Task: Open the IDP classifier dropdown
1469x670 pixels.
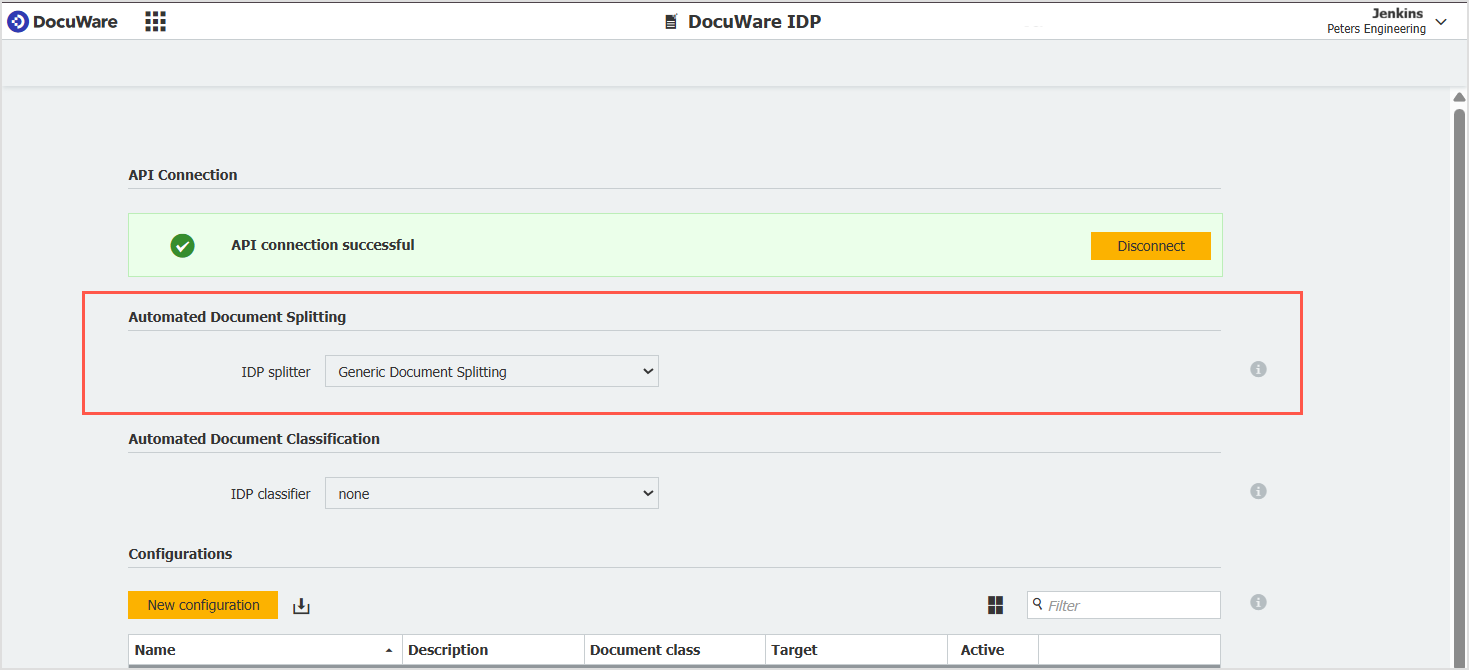Action: coord(491,494)
